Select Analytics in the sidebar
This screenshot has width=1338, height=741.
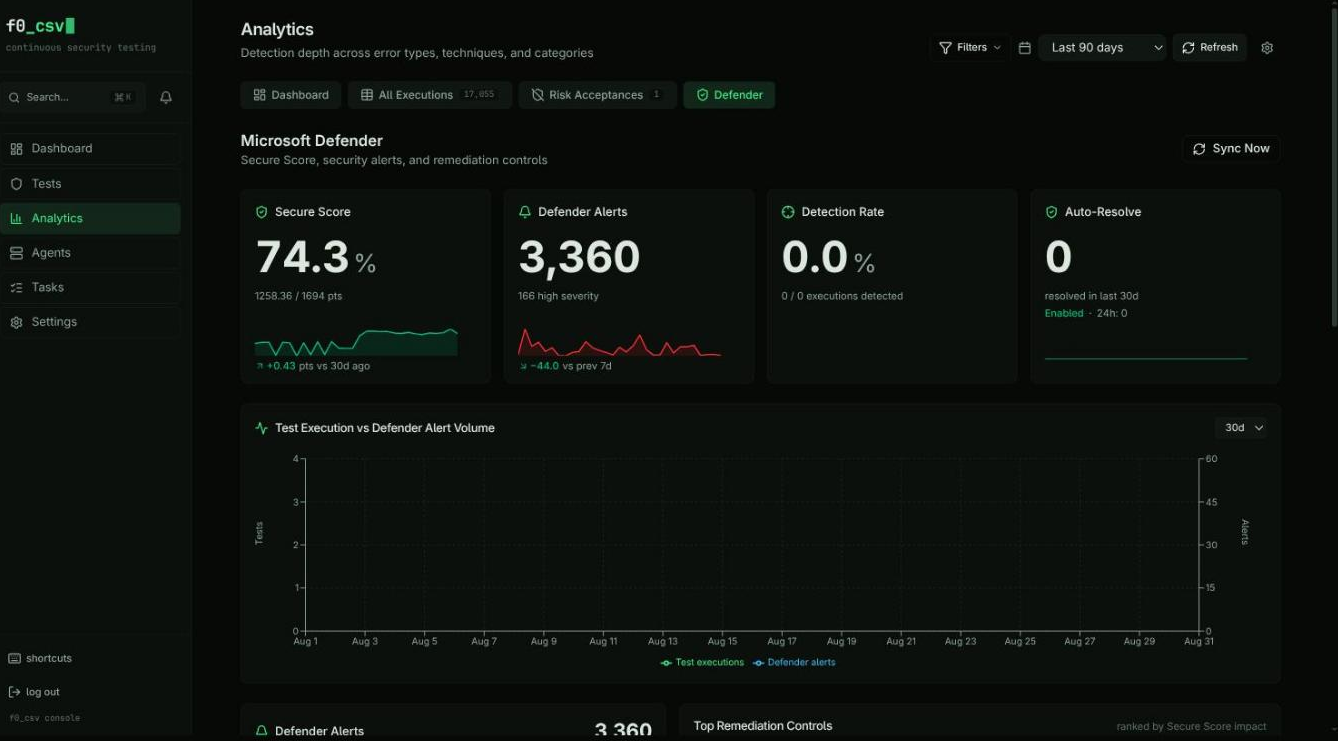91,218
